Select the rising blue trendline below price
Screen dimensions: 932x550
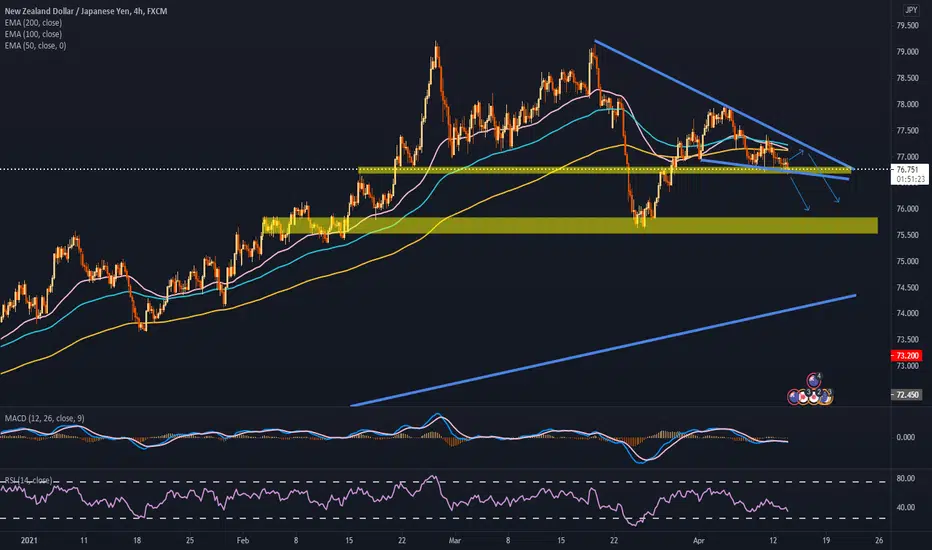(603, 350)
